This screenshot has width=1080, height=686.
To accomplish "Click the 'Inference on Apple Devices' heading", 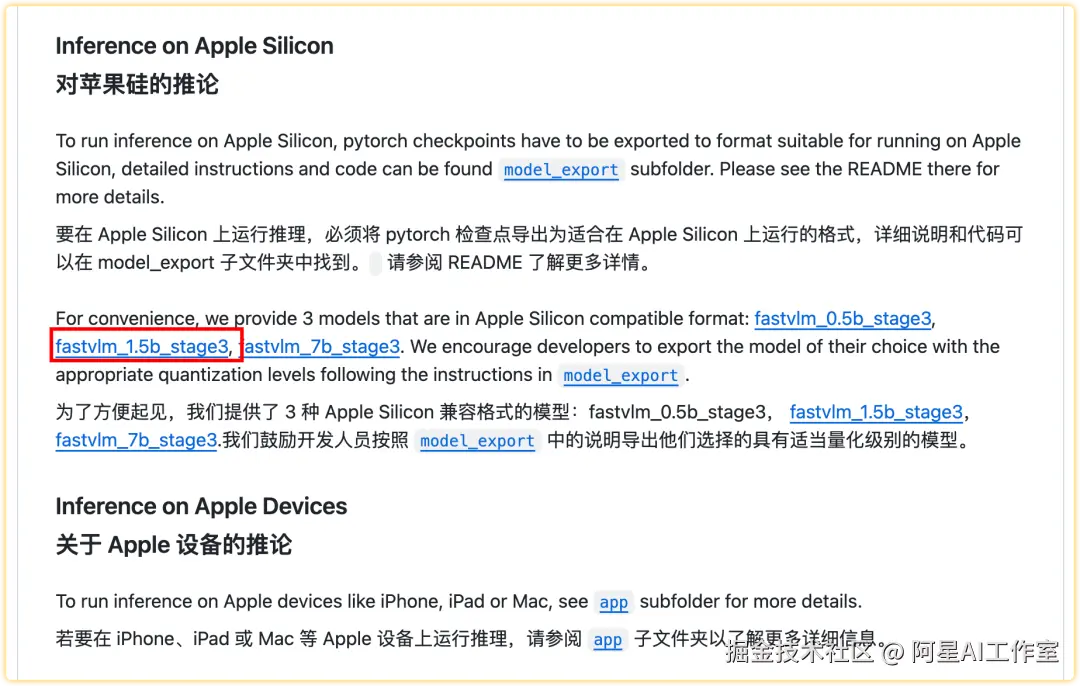I will click(x=201, y=506).
